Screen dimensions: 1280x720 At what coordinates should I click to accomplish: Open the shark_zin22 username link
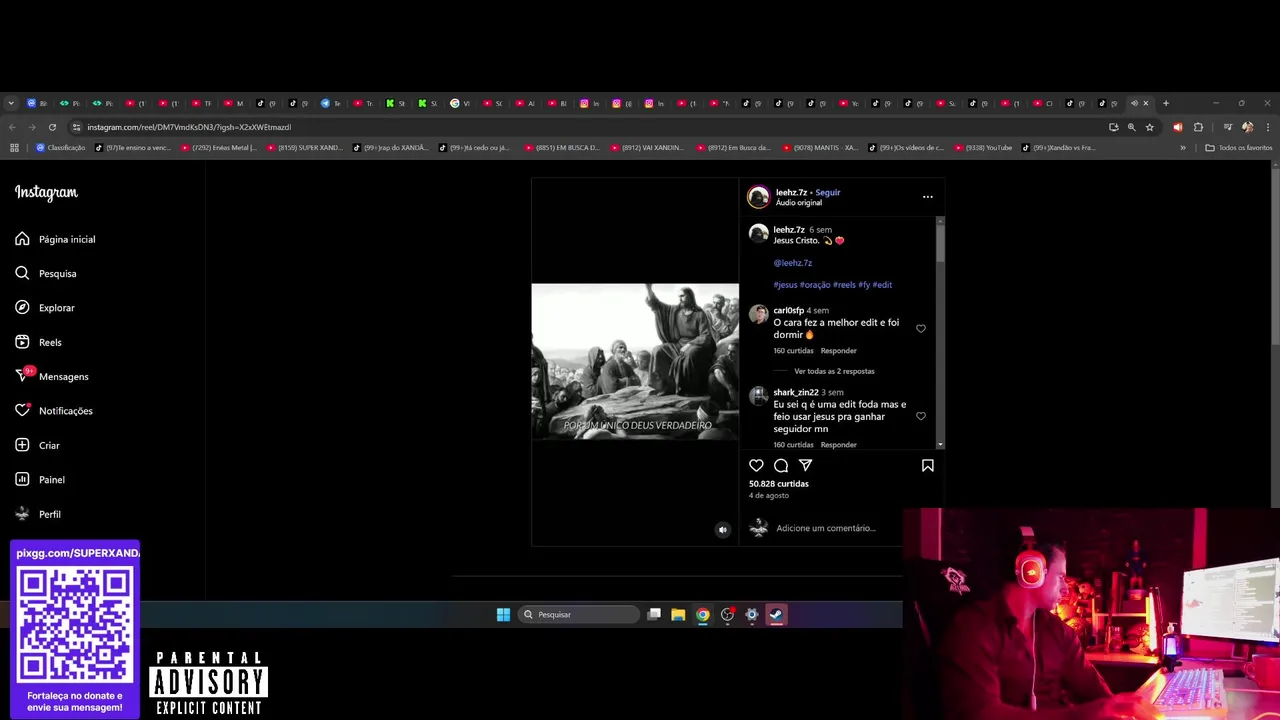click(x=796, y=392)
